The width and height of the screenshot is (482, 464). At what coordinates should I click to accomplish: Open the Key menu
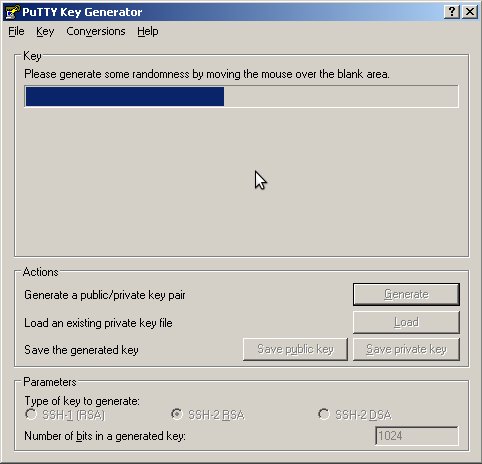(x=45, y=31)
